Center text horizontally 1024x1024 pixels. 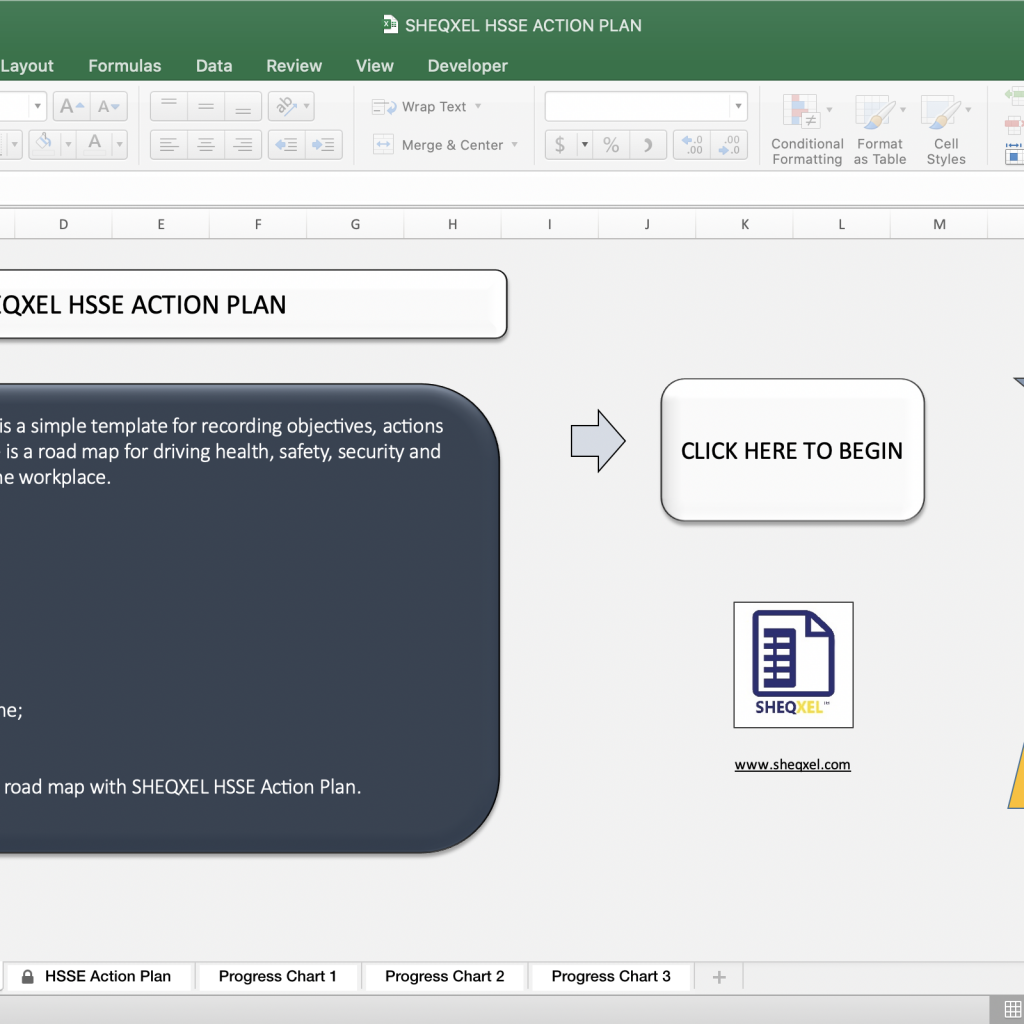(x=206, y=144)
